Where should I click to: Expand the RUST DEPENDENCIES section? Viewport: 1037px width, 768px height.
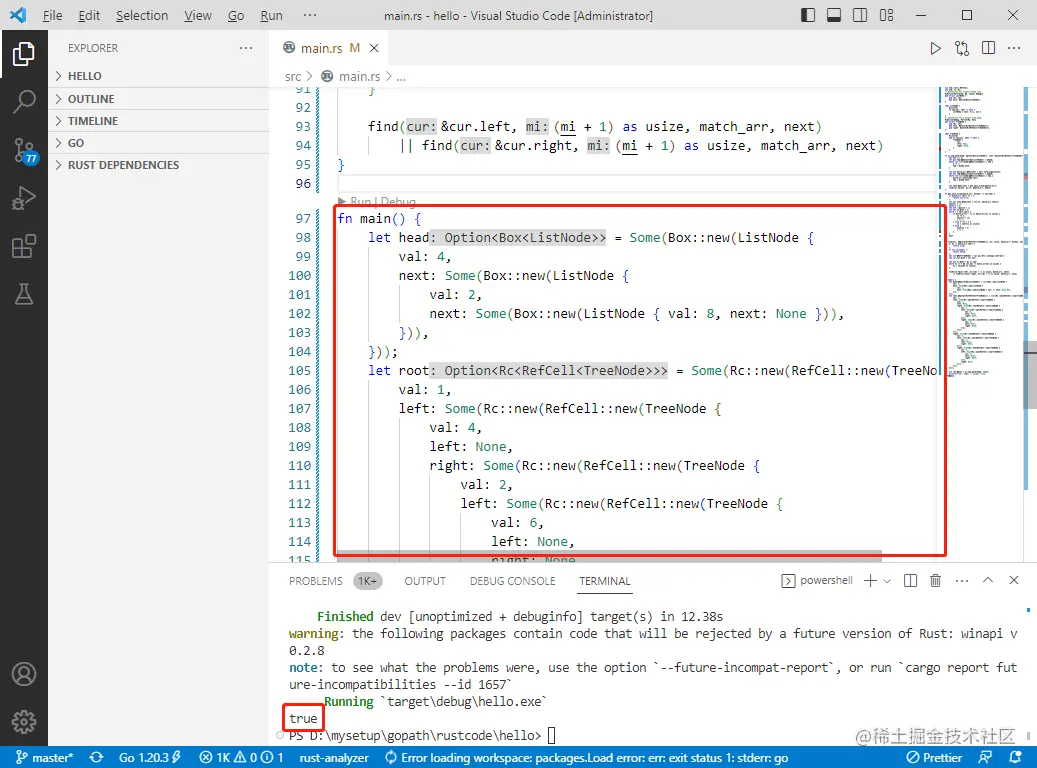point(159,165)
